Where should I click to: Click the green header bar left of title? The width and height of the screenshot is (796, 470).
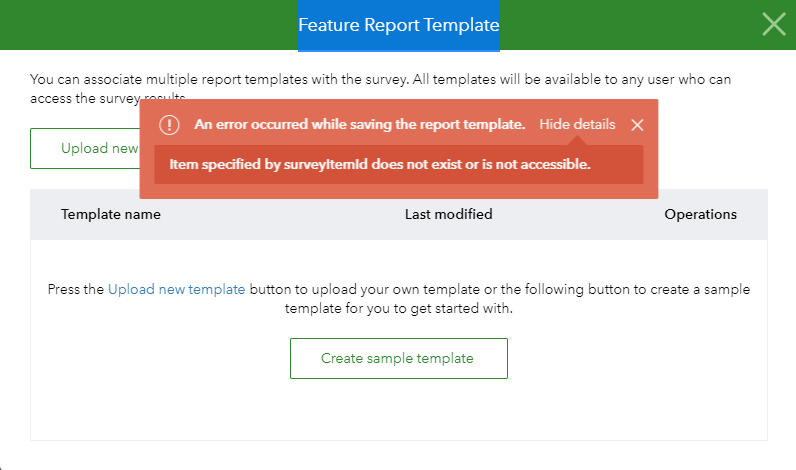coord(149,24)
